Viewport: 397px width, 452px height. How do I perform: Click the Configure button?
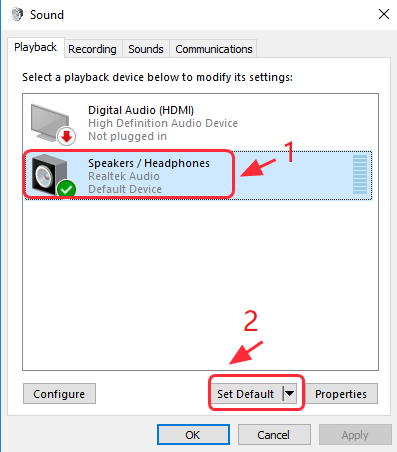point(59,394)
